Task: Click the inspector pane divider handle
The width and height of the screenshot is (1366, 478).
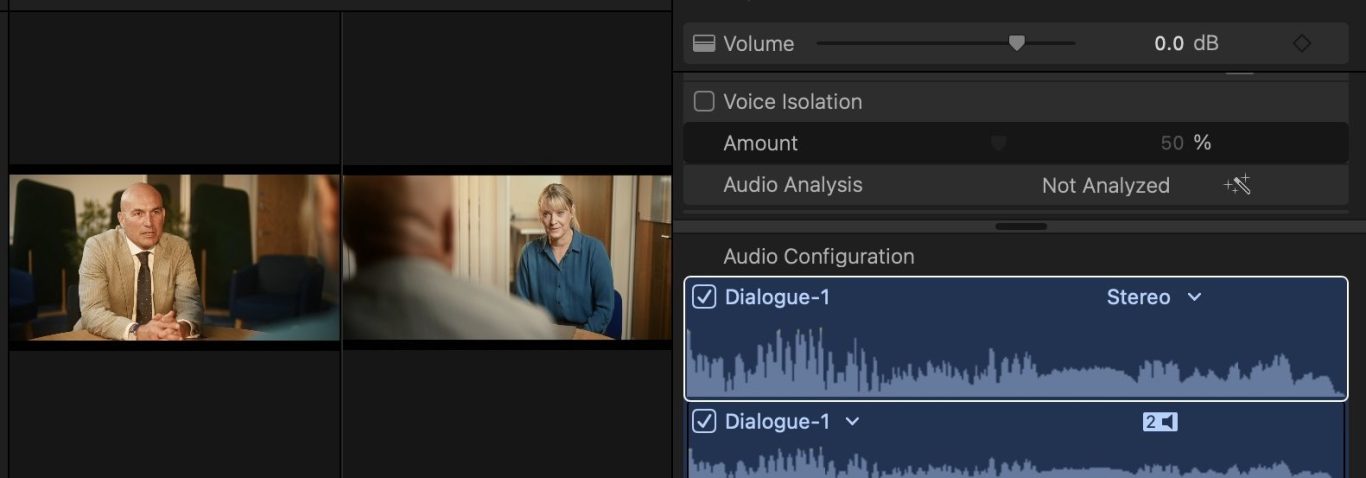Action: pyautogui.click(x=1021, y=227)
